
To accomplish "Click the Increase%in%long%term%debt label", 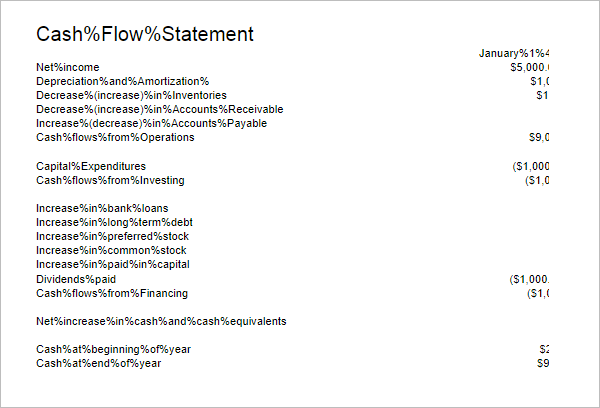I will (x=114, y=222).
